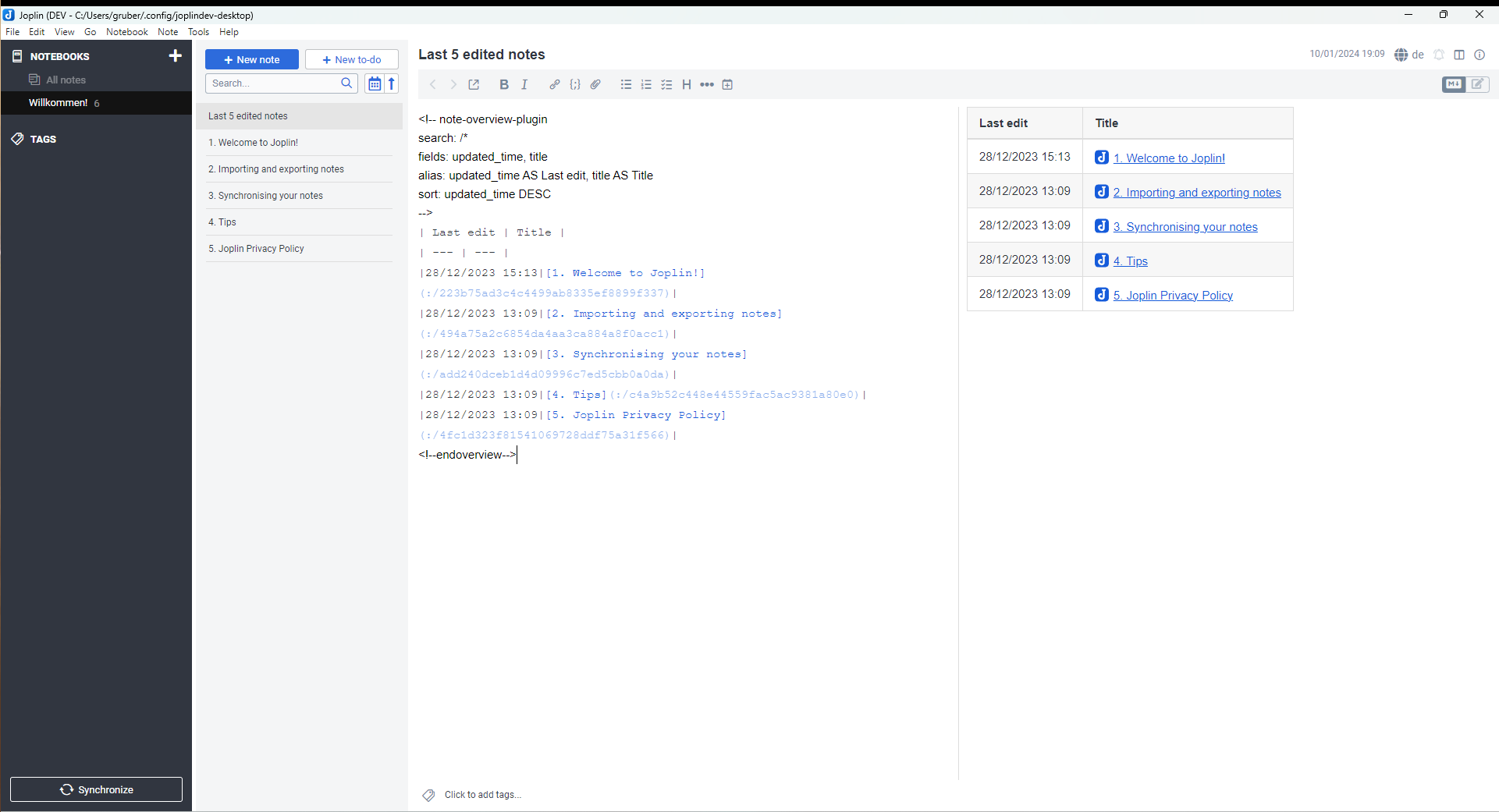Create a to-do with New to-do button
The height and width of the screenshot is (812, 1499).
point(352,59)
